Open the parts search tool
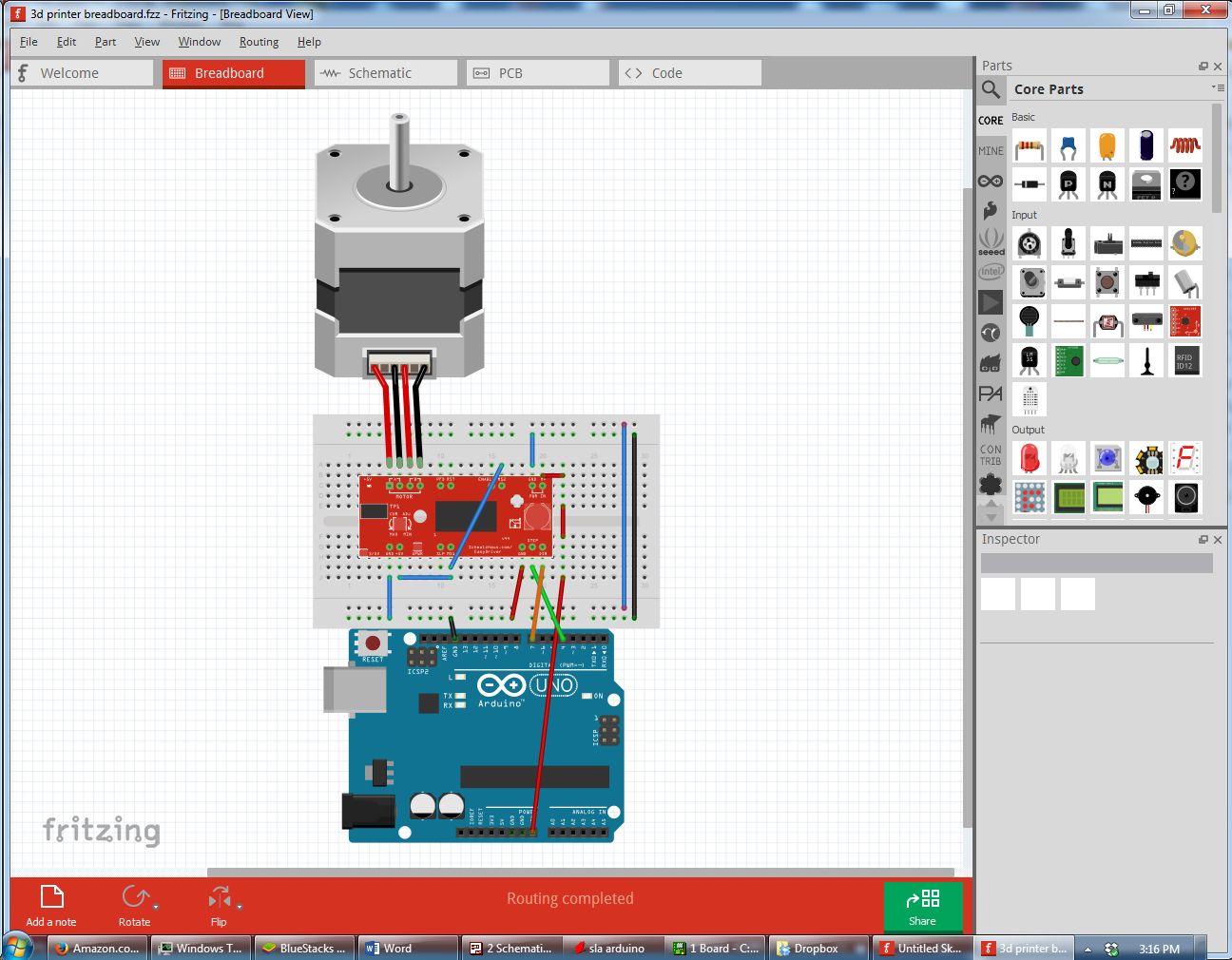Viewport: 1232px width, 960px height. point(991,89)
